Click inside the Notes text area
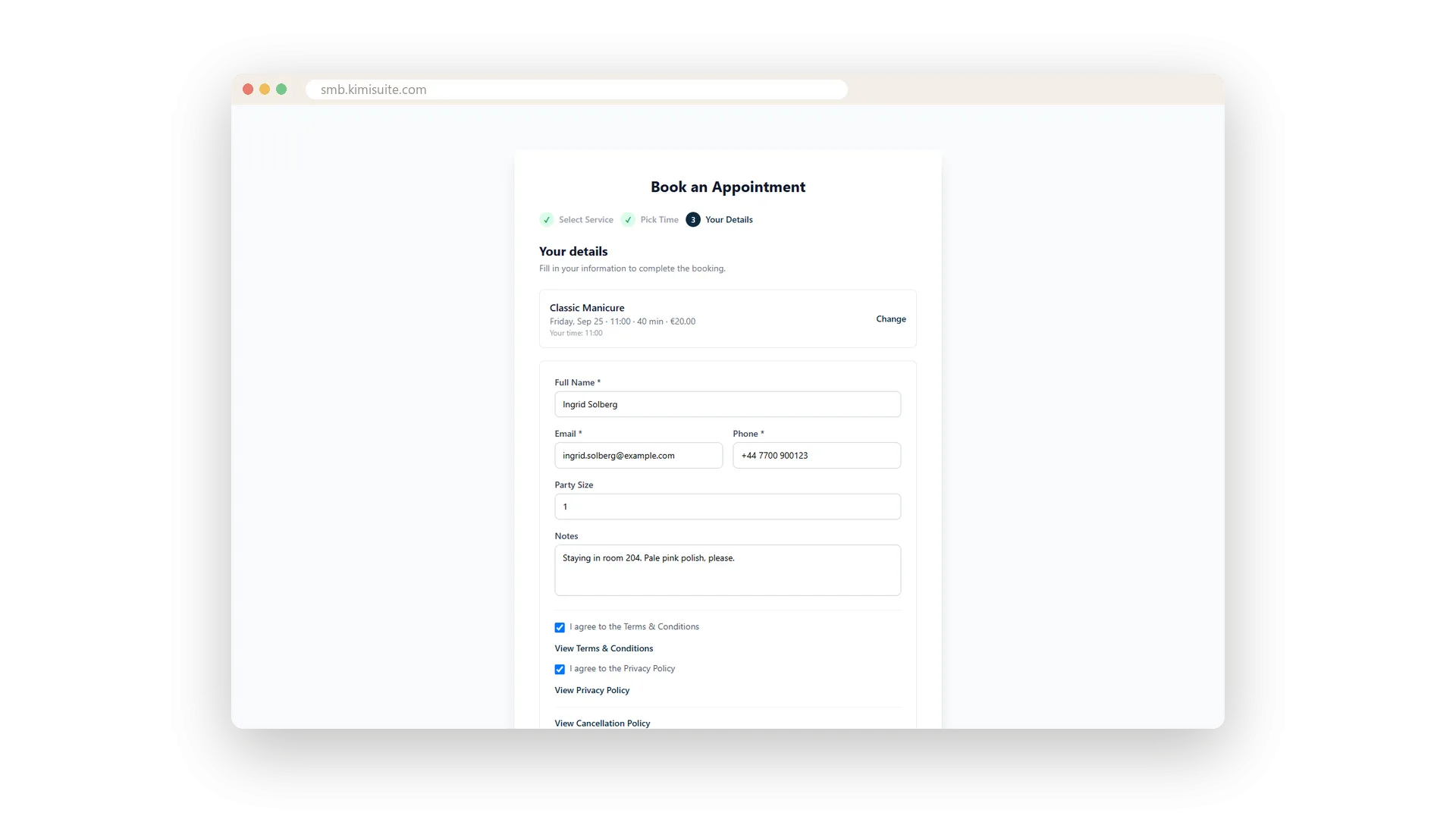 pyautogui.click(x=727, y=570)
